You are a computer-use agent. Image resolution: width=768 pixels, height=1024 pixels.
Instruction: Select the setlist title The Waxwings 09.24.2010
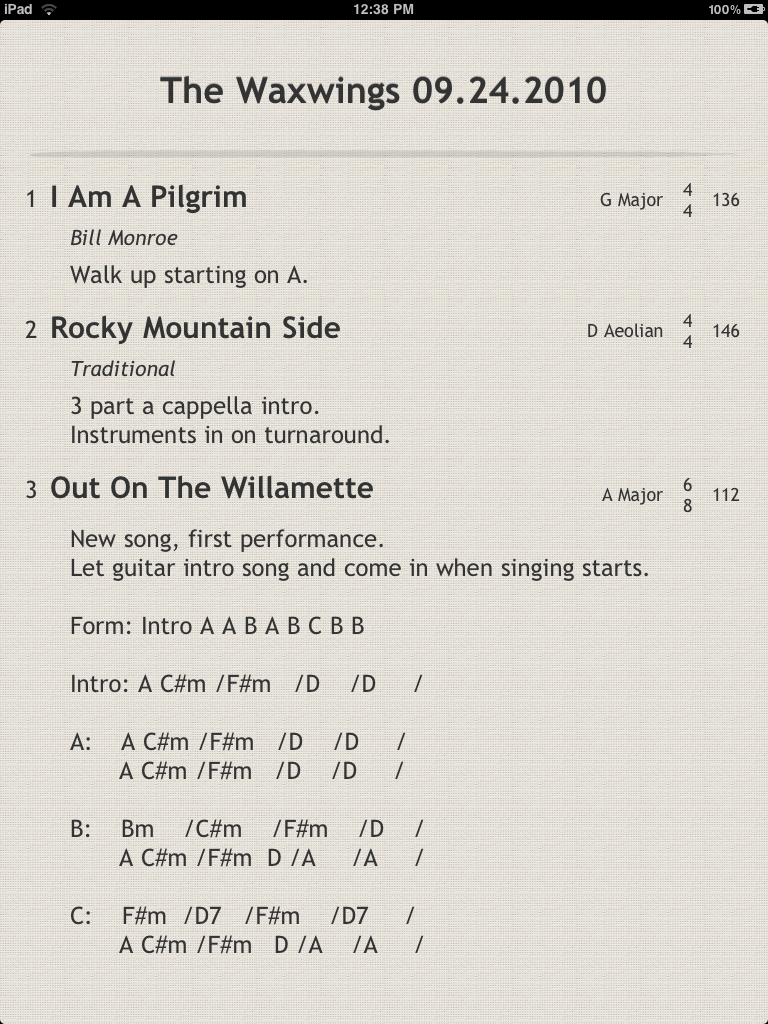384,91
